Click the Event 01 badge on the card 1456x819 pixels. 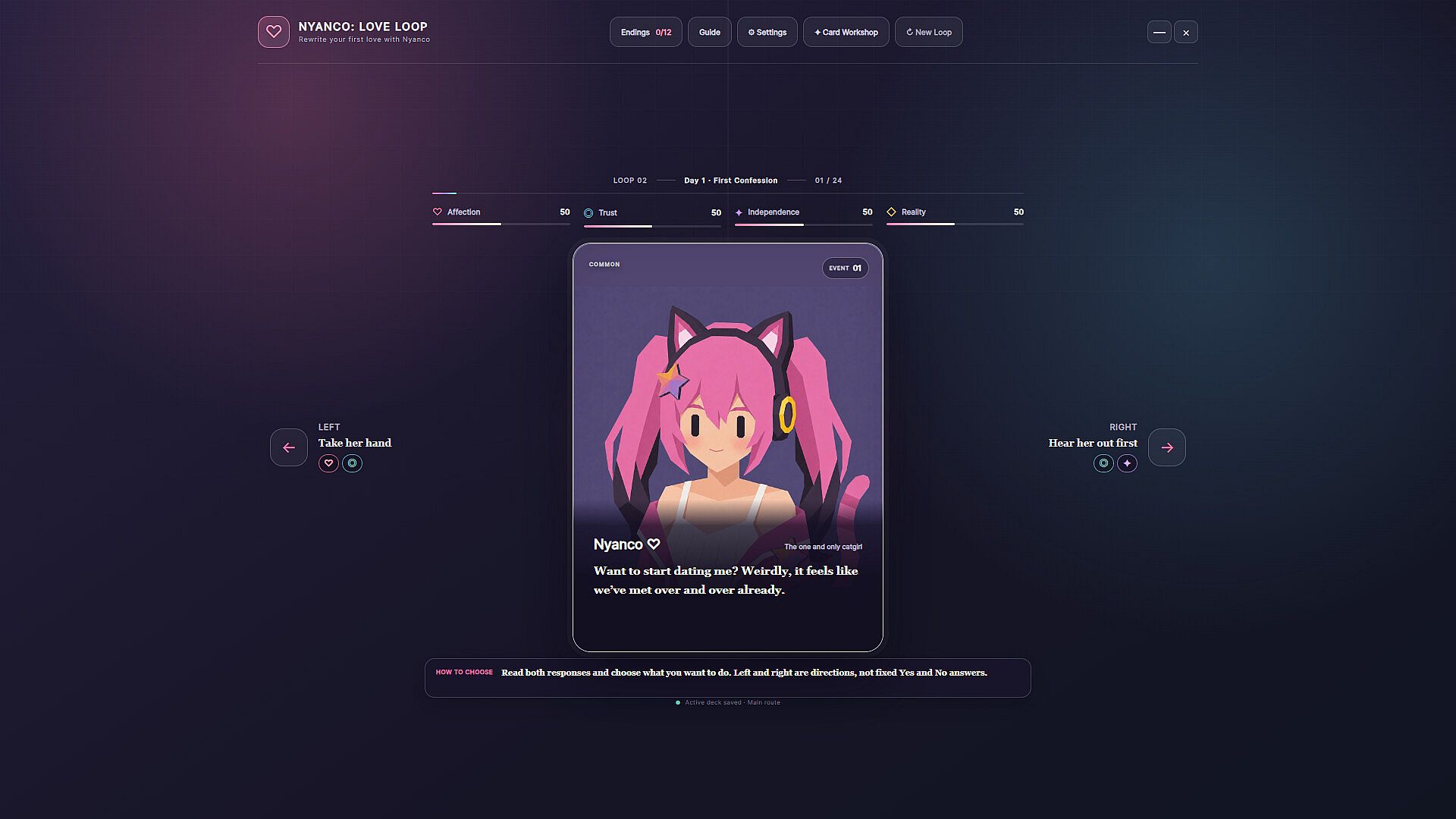[x=845, y=268]
